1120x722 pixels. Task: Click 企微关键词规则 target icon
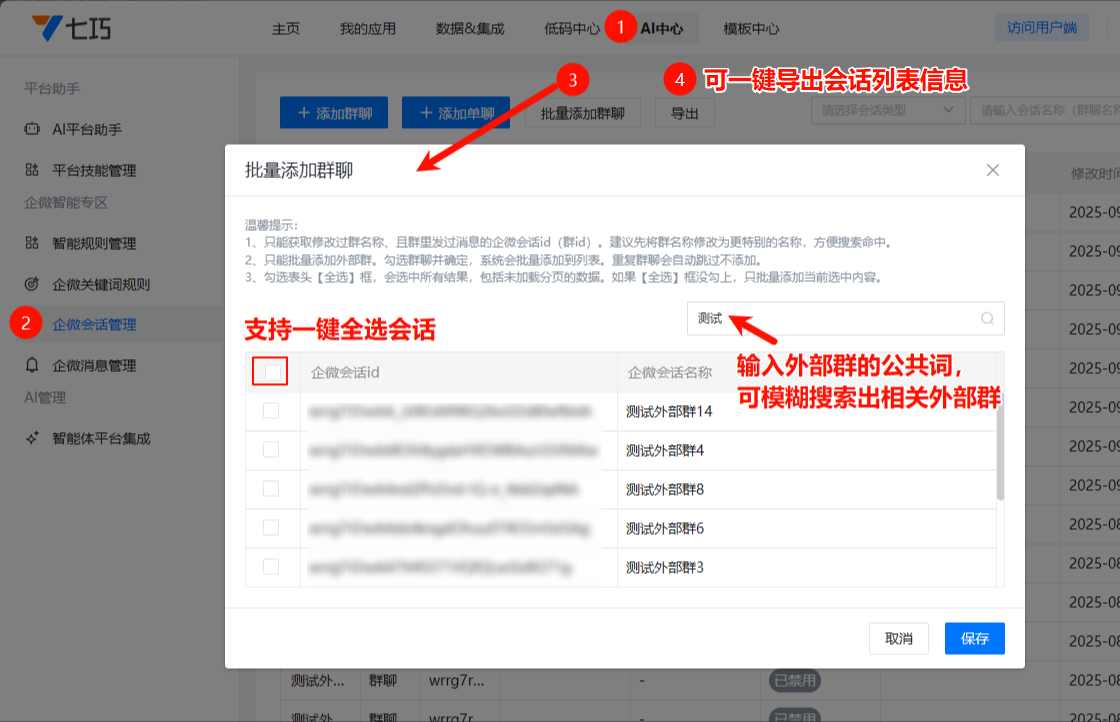pos(32,284)
